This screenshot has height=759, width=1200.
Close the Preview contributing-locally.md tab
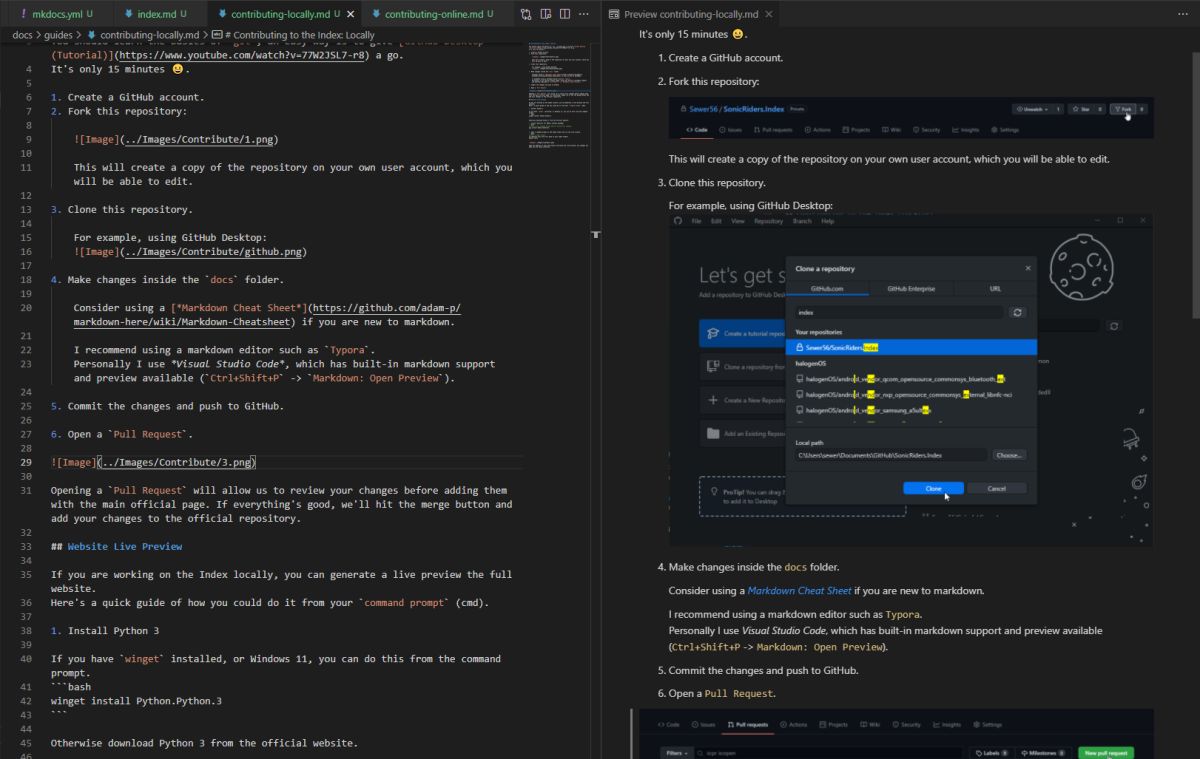click(x=770, y=15)
